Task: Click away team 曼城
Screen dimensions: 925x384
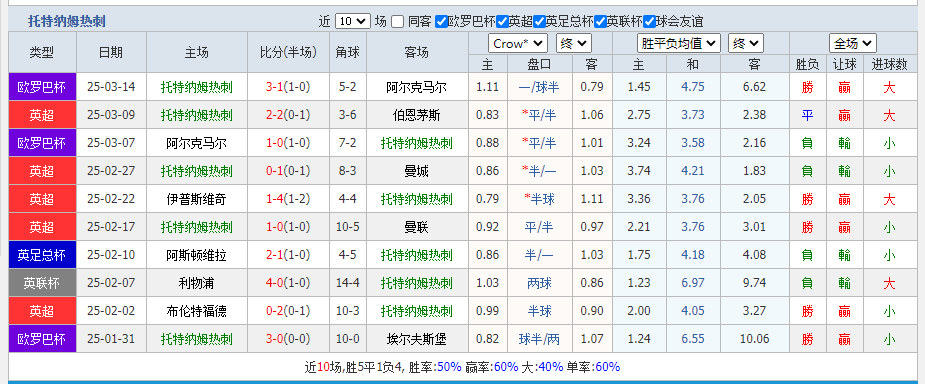Action: [x=416, y=172]
